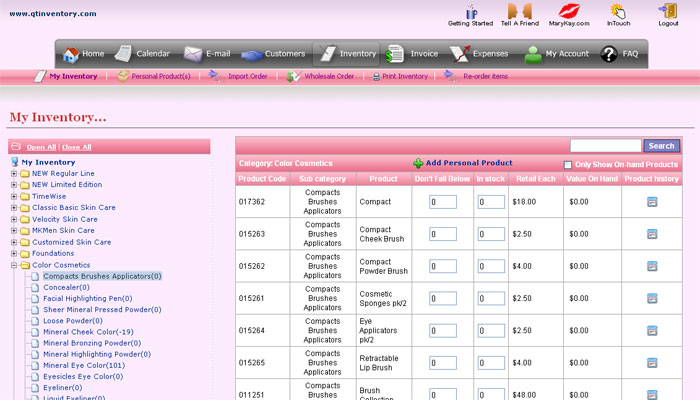This screenshot has width=700, height=400.
Task: Open the Invoice menu tab
Action: [x=412, y=54]
